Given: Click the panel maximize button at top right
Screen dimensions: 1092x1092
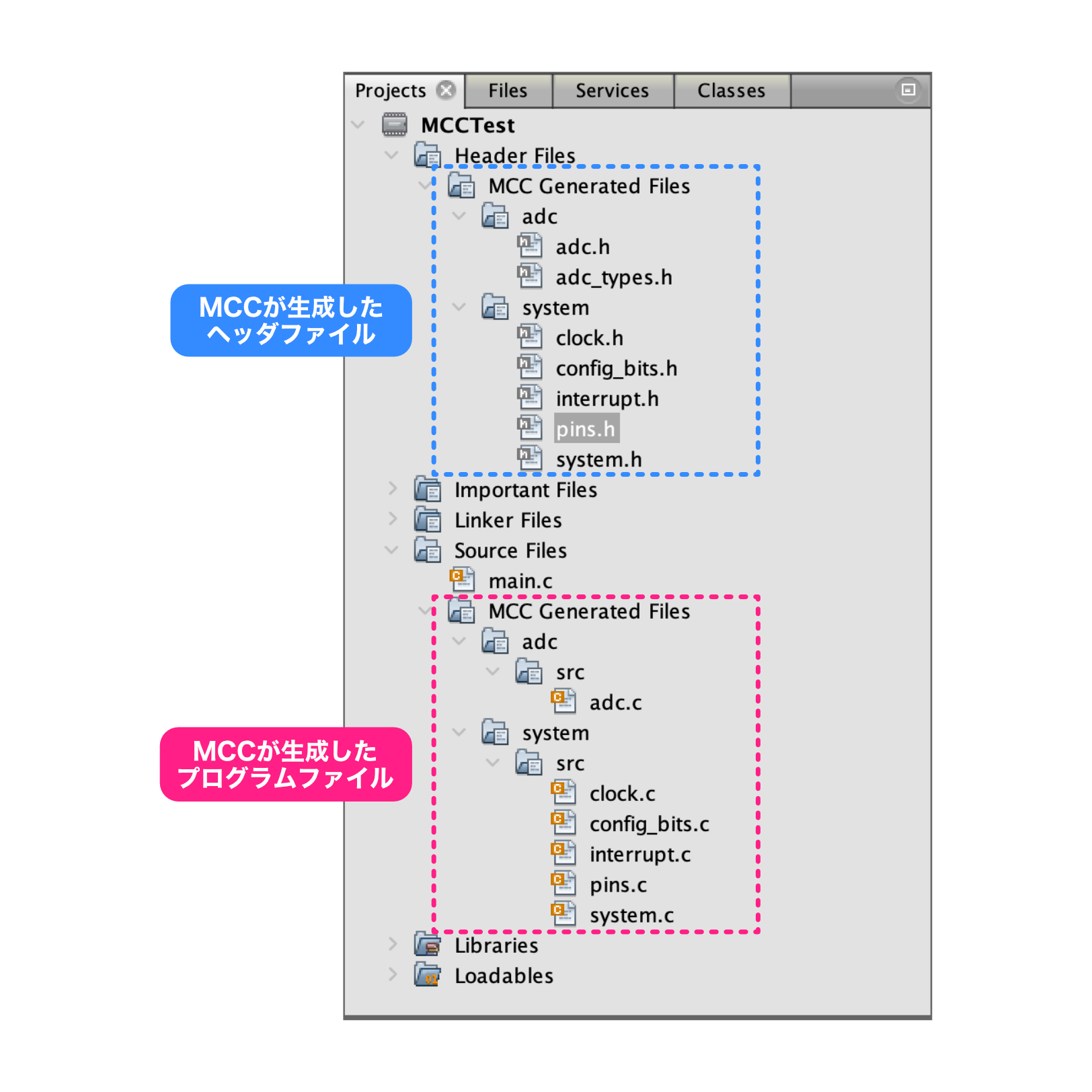Looking at the screenshot, I should [x=908, y=89].
